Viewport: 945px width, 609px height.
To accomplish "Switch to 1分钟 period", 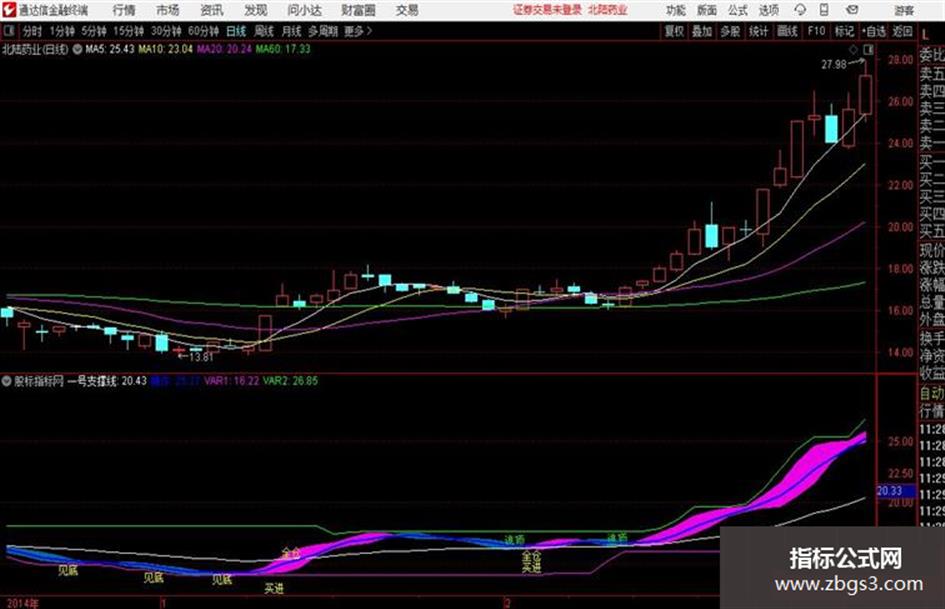I will [x=61, y=31].
